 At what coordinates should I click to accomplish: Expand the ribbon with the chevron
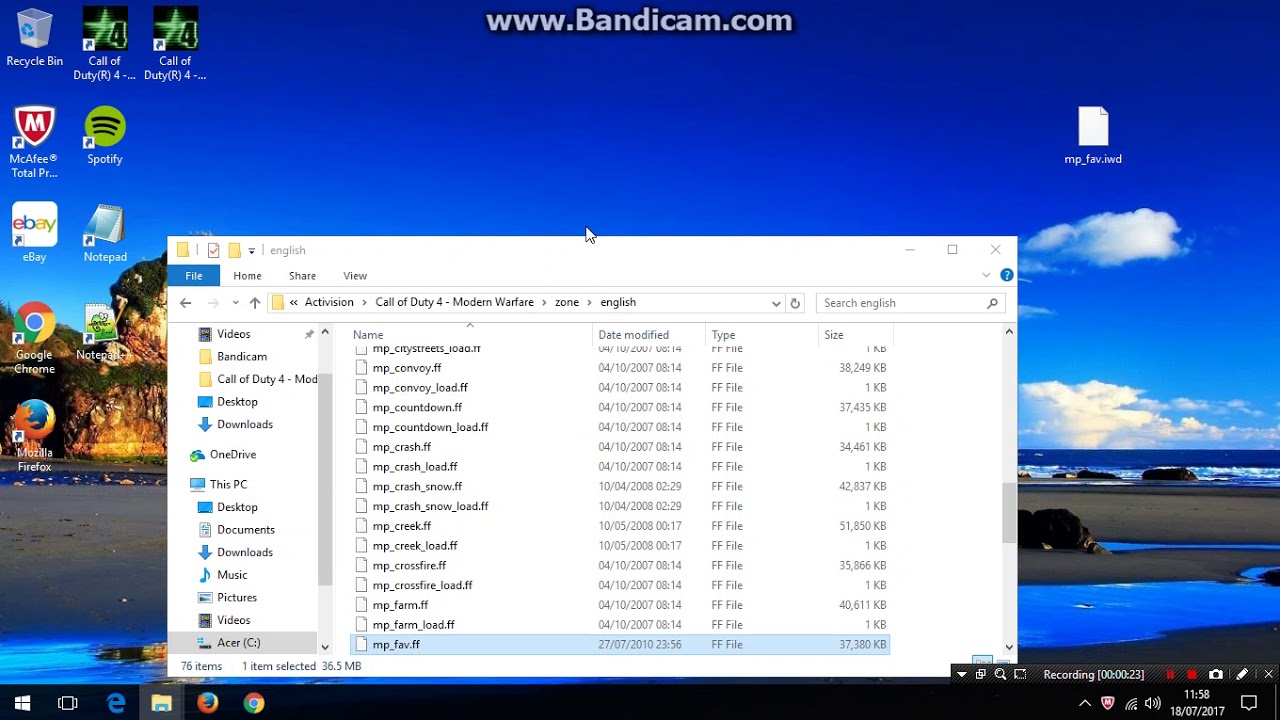986,275
